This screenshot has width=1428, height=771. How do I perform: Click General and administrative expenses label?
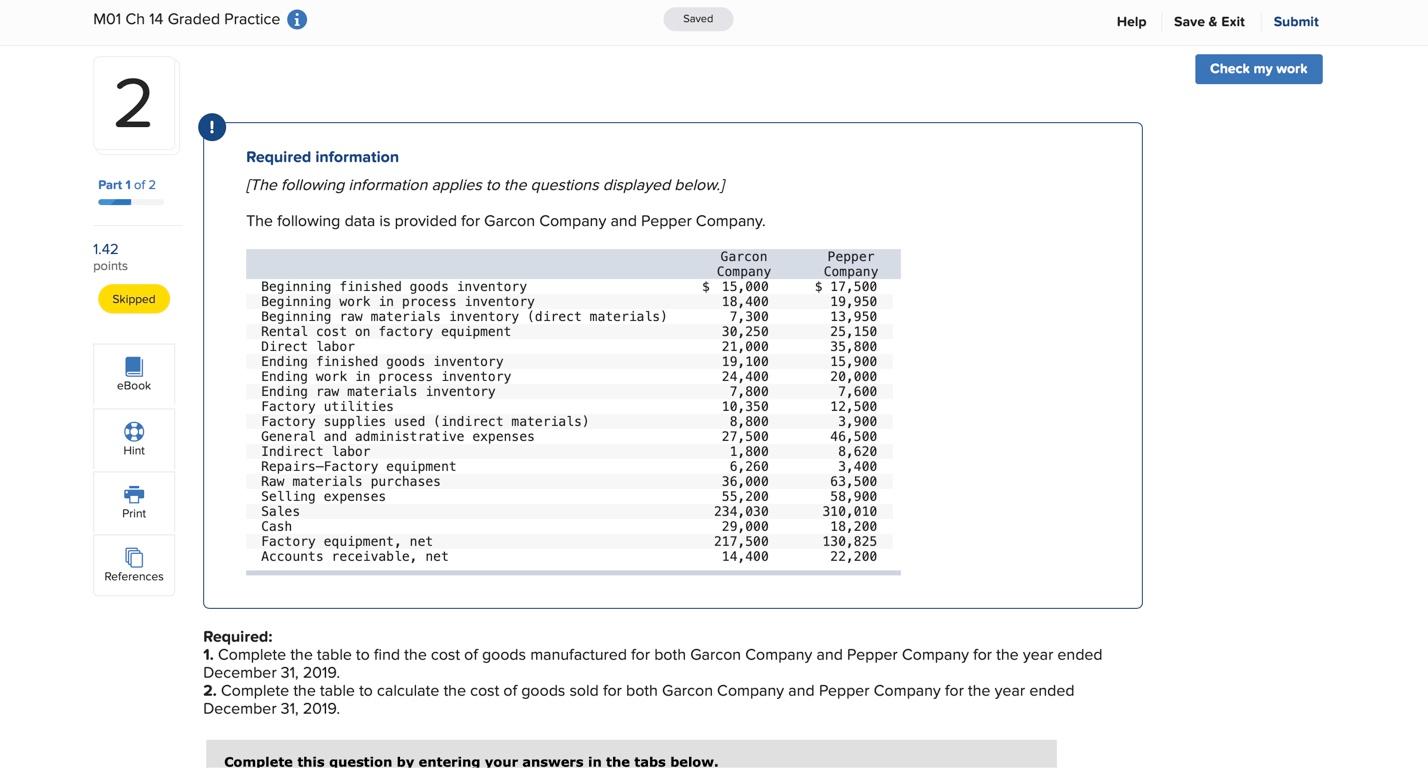pos(398,437)
